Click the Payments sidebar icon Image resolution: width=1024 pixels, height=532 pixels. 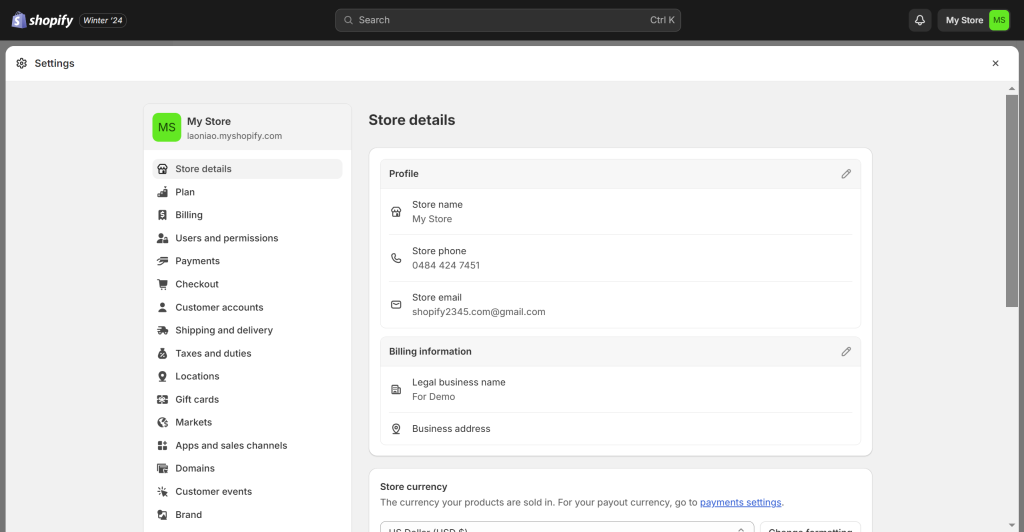coord(163,261)
